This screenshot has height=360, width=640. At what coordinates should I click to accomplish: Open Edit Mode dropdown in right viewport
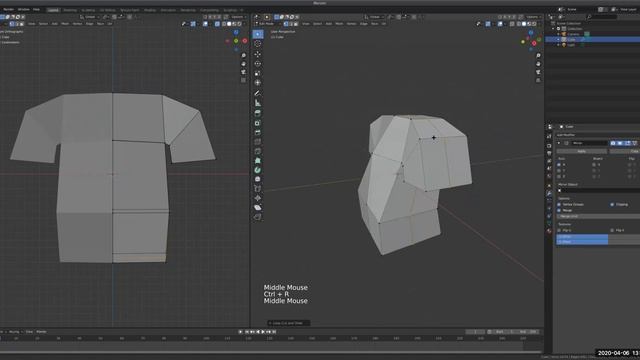[x=267, y=24]
